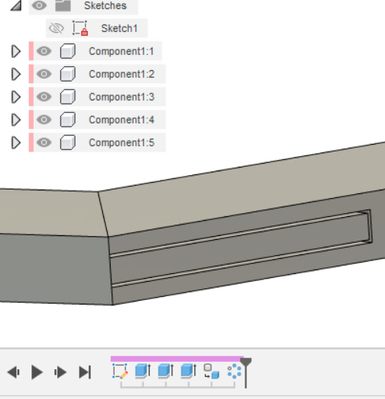Click the timeline rollback marker
The width and height of the screenshot is (385, 399).
pyautogui.click(x=246, y=372)
